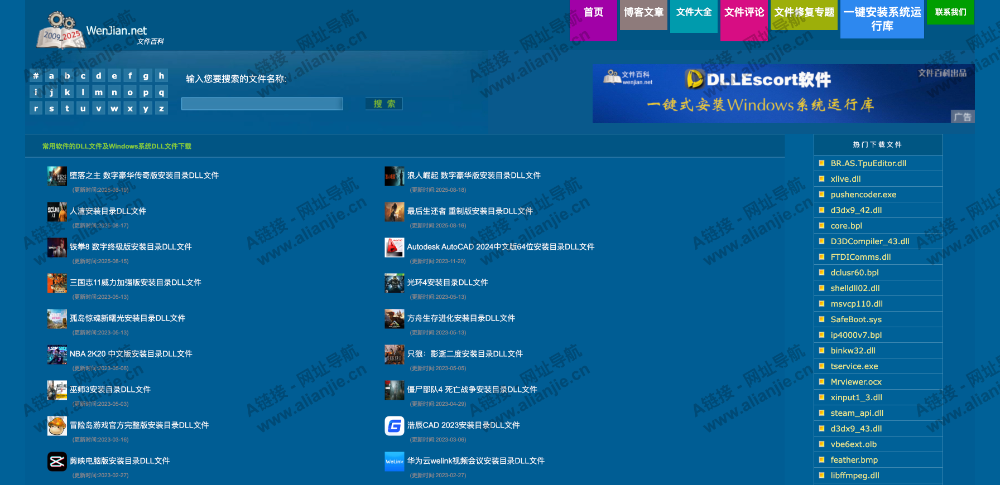Open the 联系我们 menu item

949,13
